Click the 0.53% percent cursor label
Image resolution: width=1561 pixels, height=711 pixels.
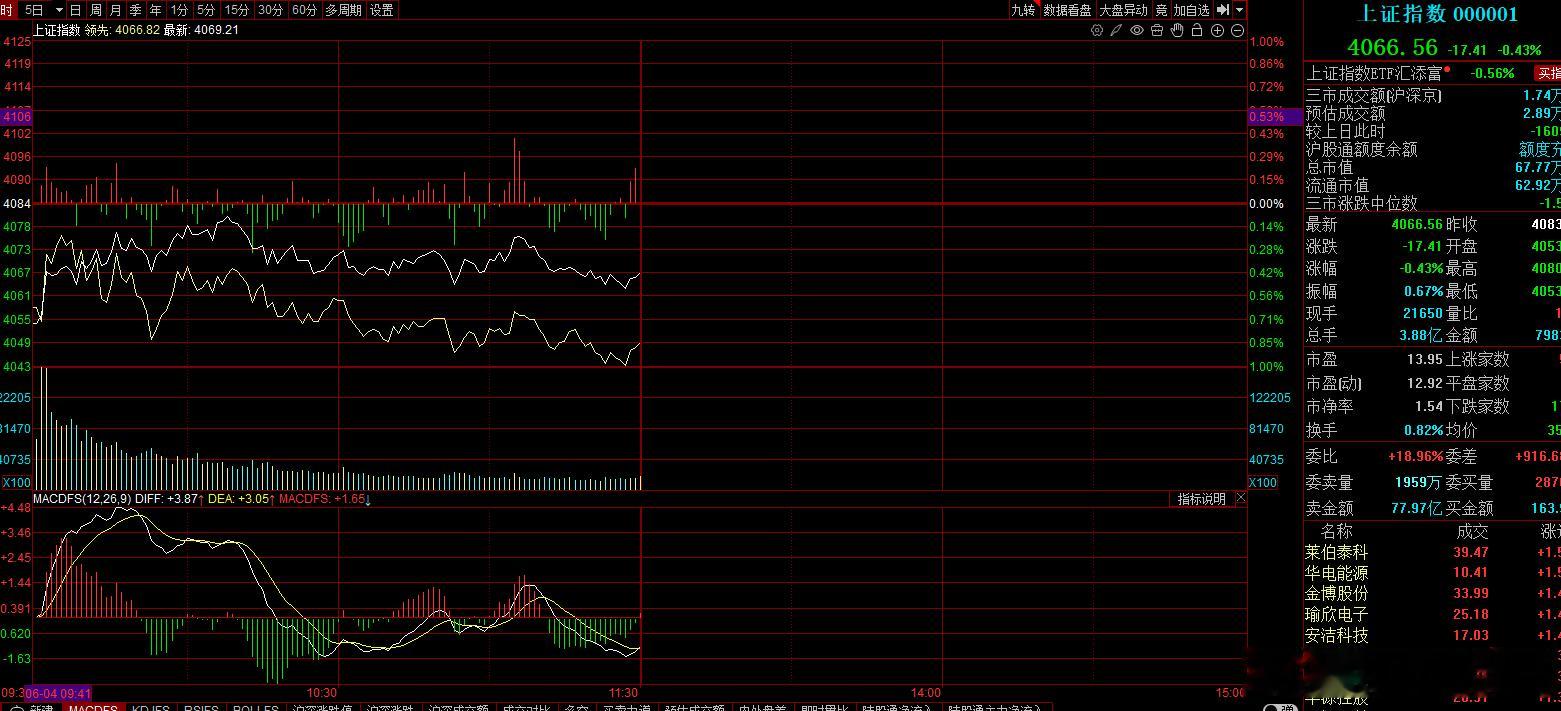pos(1274,117)
